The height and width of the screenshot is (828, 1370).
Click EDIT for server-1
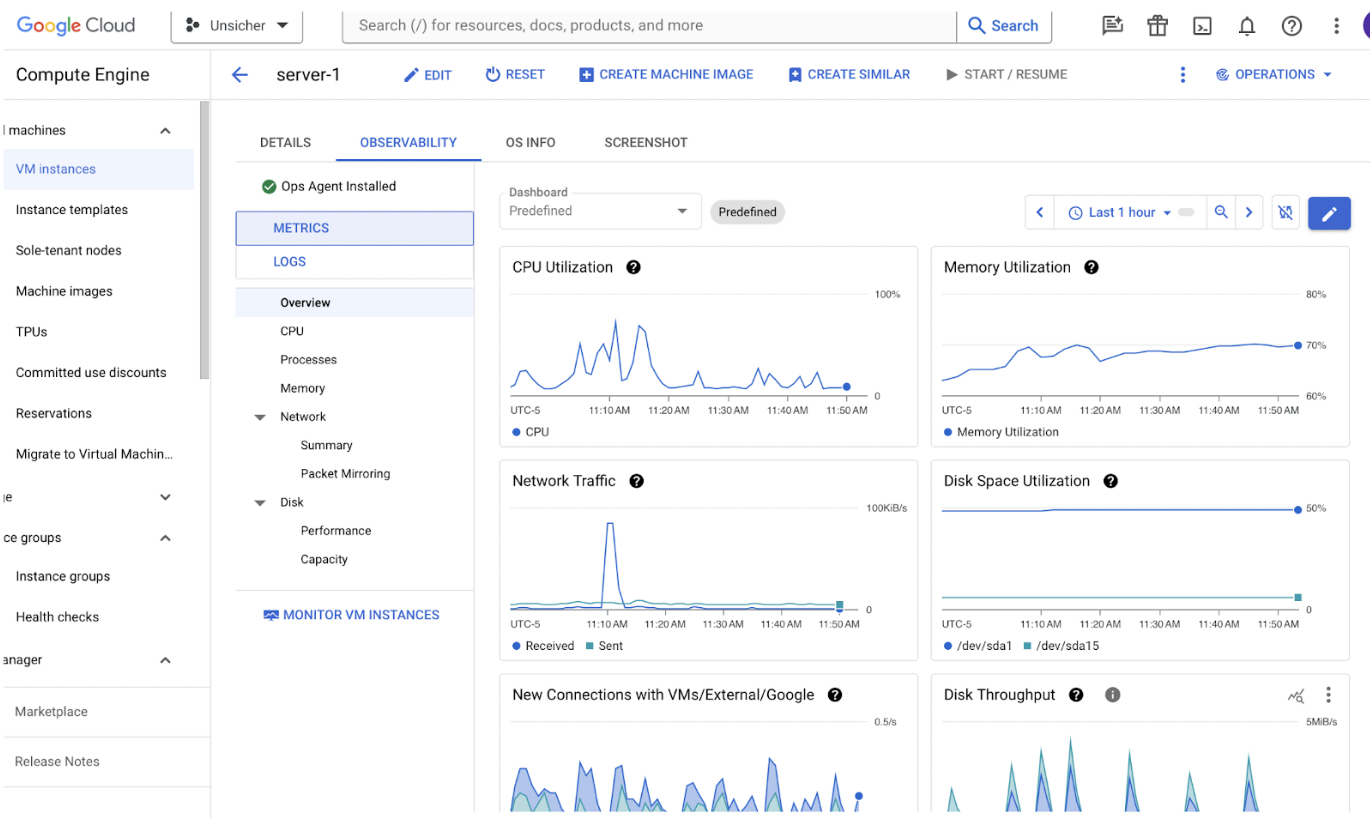428,75
